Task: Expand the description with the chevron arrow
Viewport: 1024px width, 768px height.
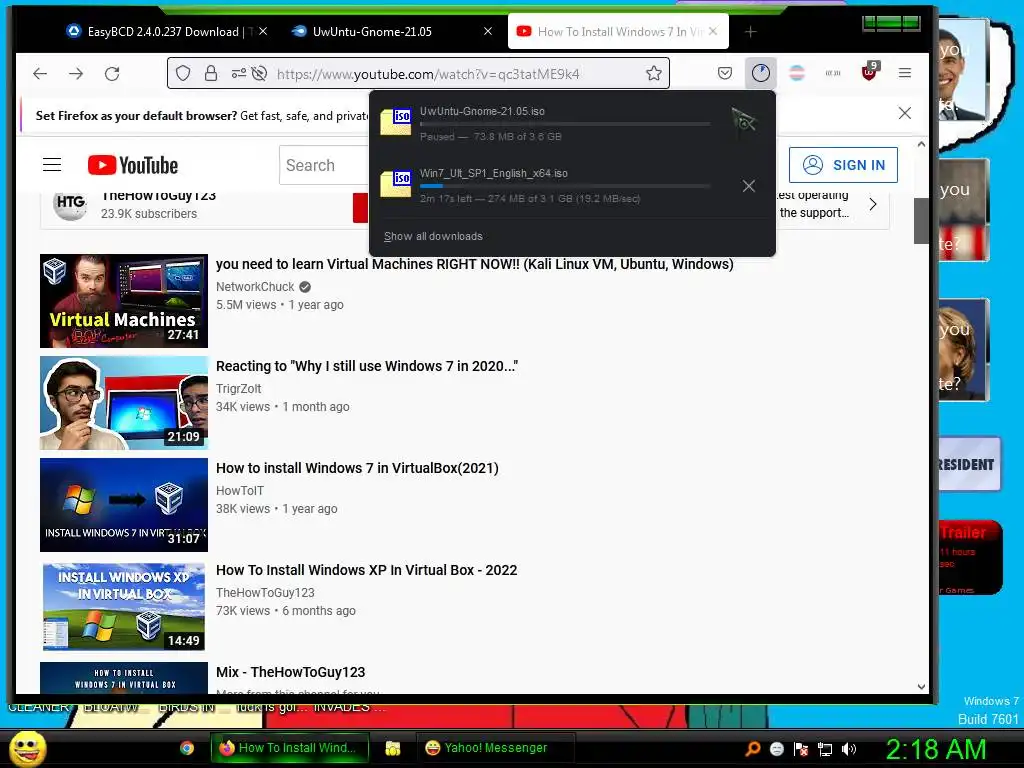Action: (x=873, y=204)
